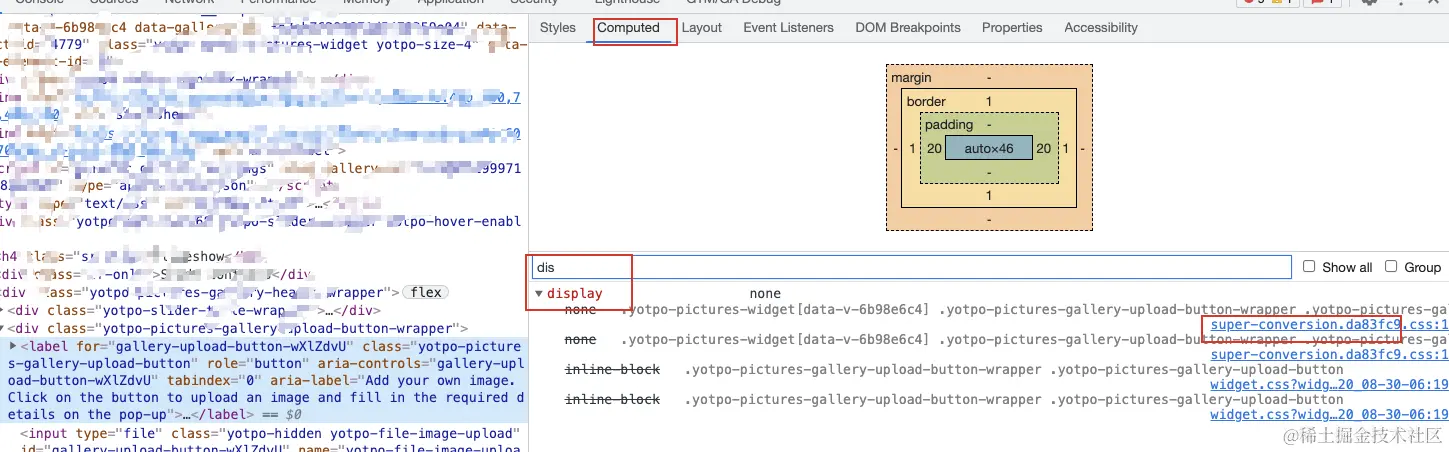Expand the yotpo-slider div node arrow
Viewport: 1449px width, 452px height.
tap(3, 310)
